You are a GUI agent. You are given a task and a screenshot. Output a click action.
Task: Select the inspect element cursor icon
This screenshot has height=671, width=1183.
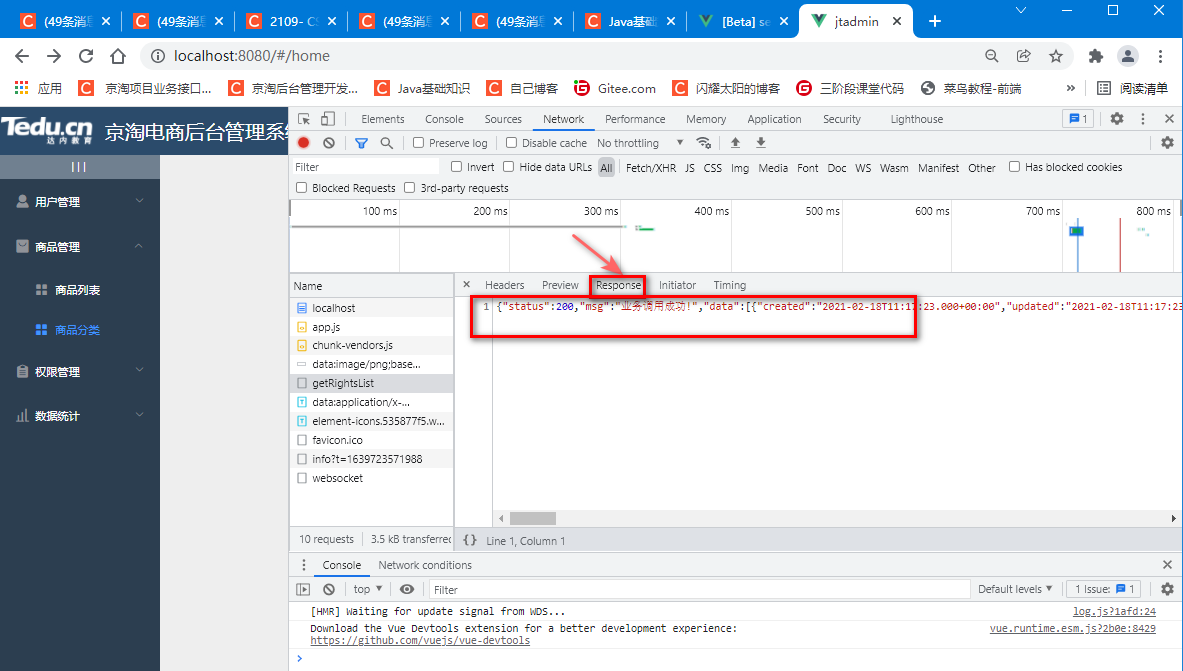click(x=304, y=119)
